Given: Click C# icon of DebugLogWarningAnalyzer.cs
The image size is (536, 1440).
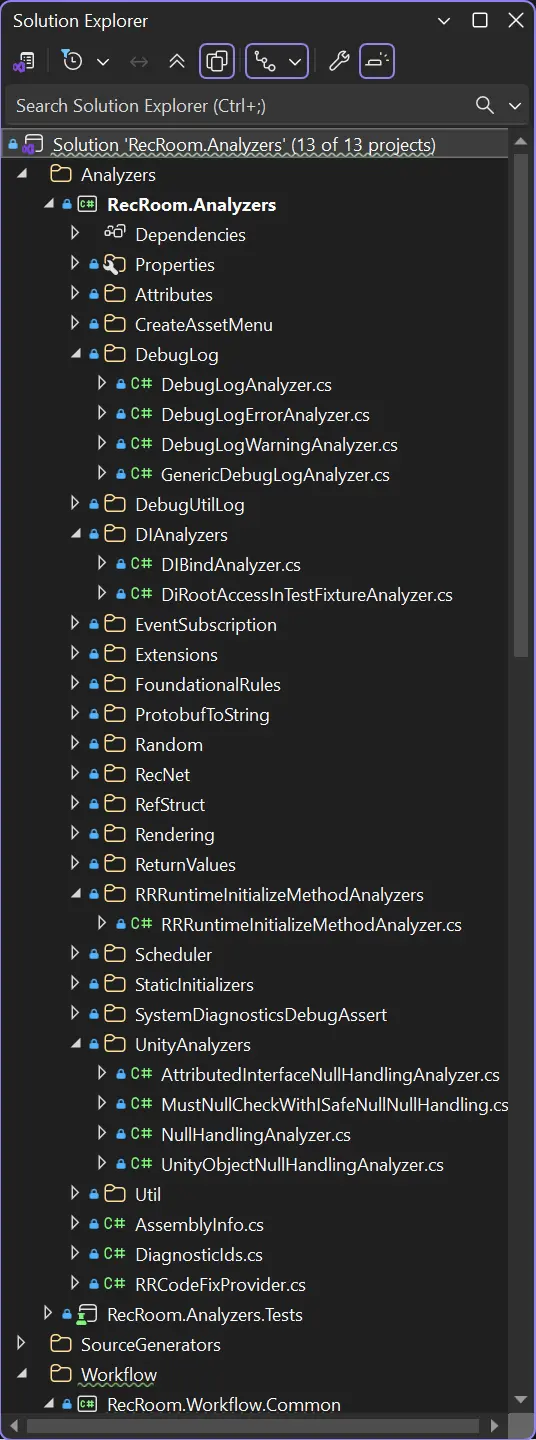Looking at the screenshot, I should coord(141,445).
